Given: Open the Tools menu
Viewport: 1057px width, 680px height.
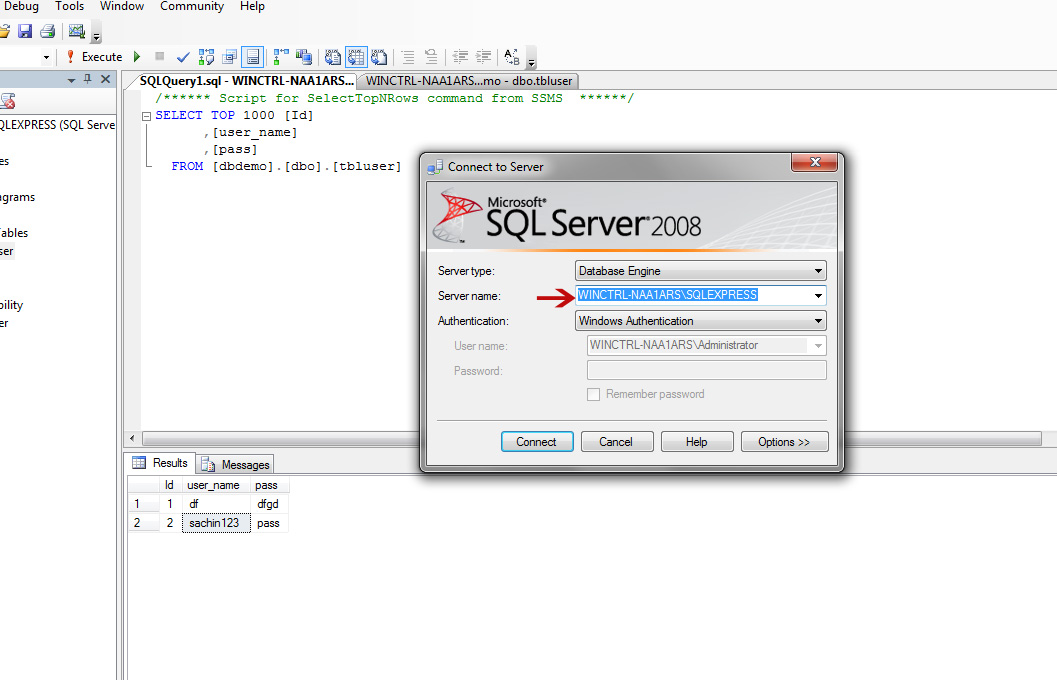Looking at the screenshot, I should click(x=69, y=7).
